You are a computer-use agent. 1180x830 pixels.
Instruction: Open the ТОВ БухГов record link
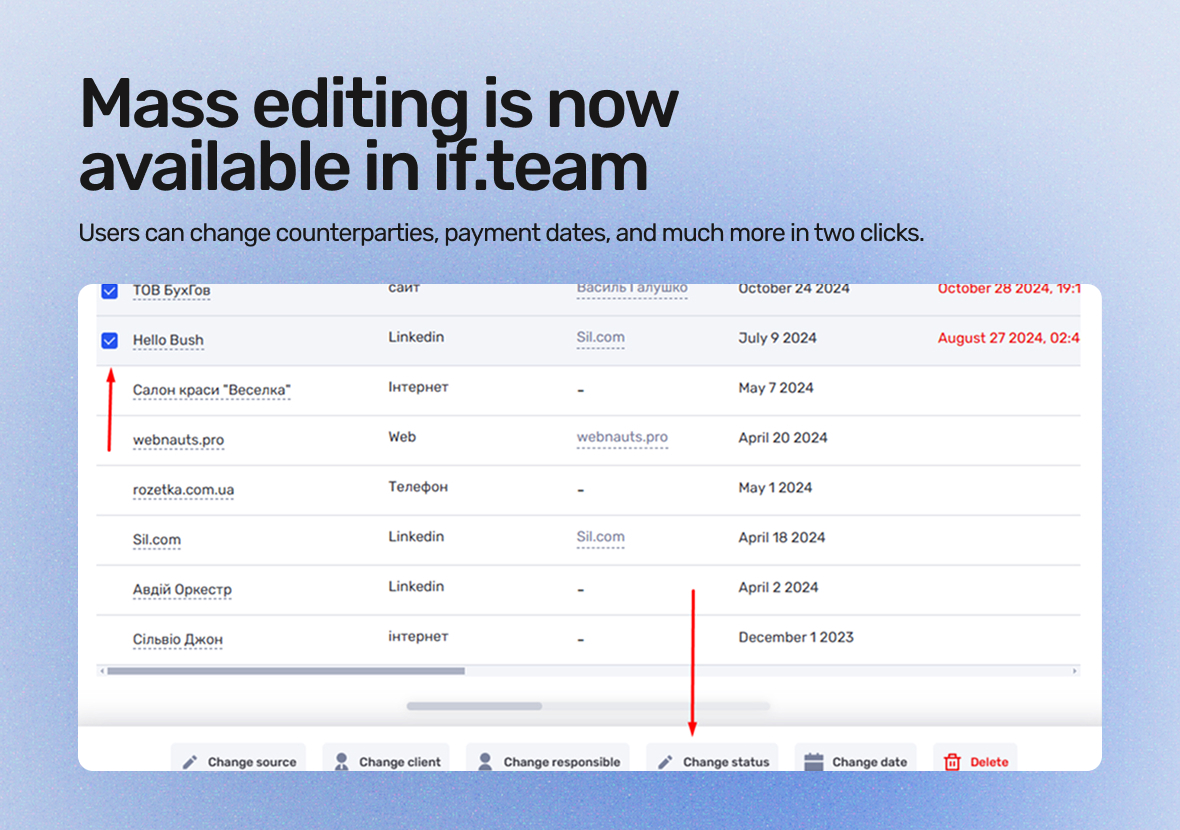tap(172, 290)
